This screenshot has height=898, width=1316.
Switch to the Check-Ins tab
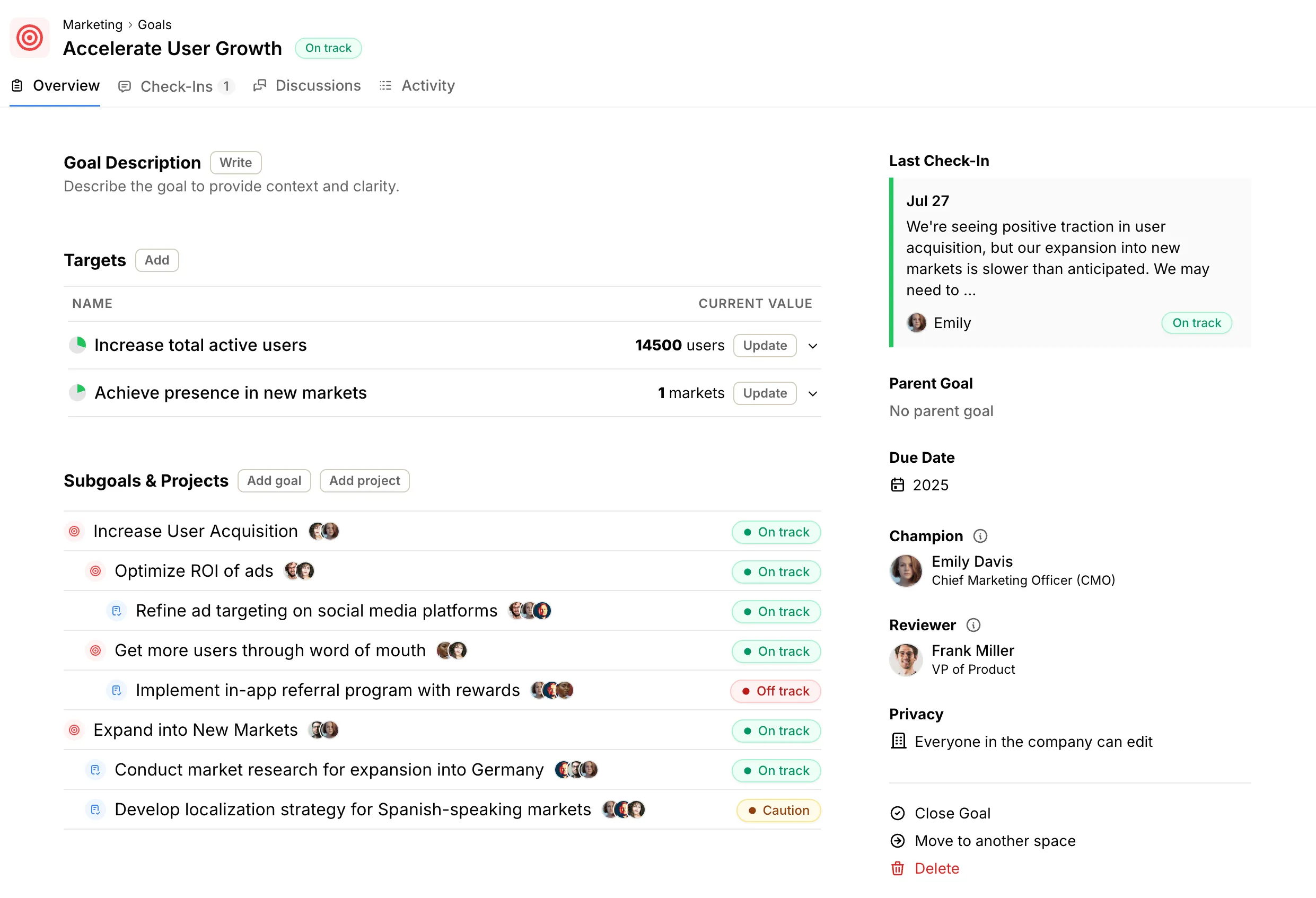click(177, 86)
